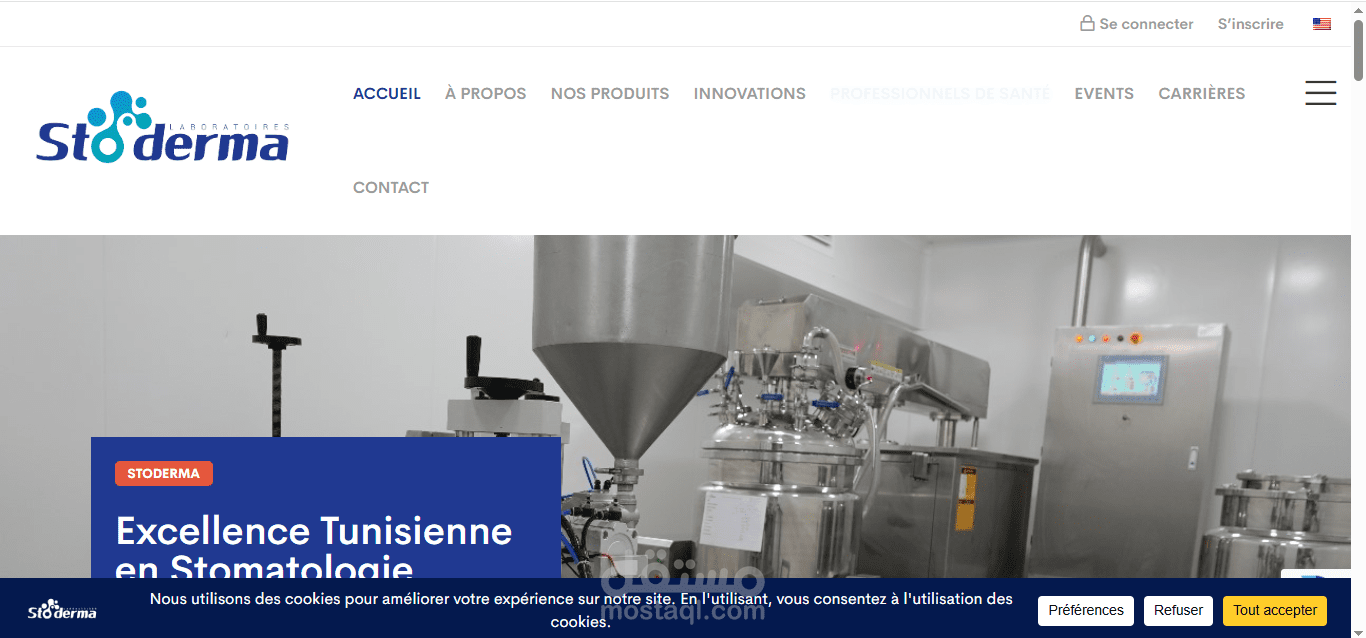
Task: Click the lock icon beside Se connecter
Action: (1087, 23)
